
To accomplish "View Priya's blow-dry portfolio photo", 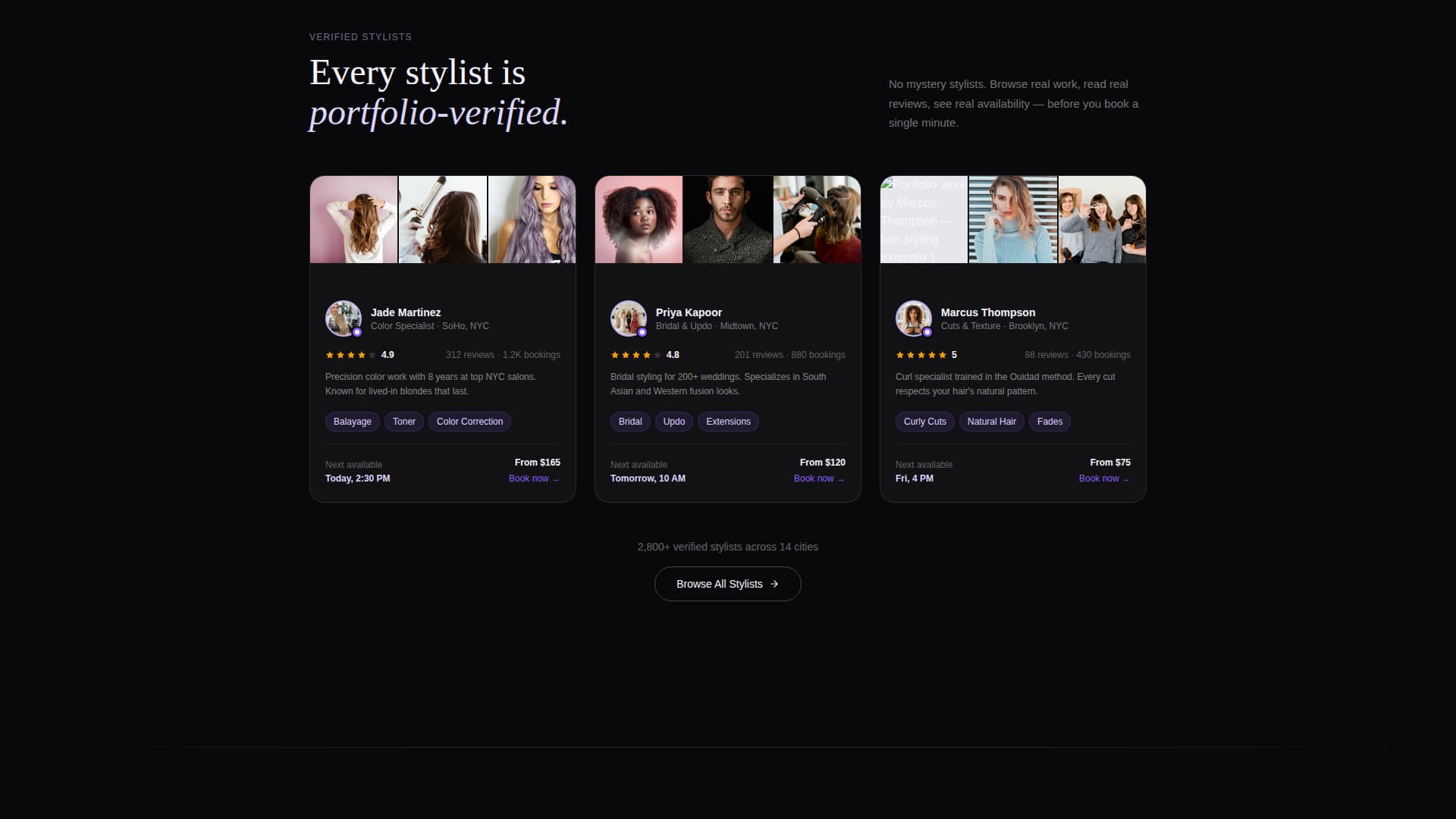I will tap(817, 220).
